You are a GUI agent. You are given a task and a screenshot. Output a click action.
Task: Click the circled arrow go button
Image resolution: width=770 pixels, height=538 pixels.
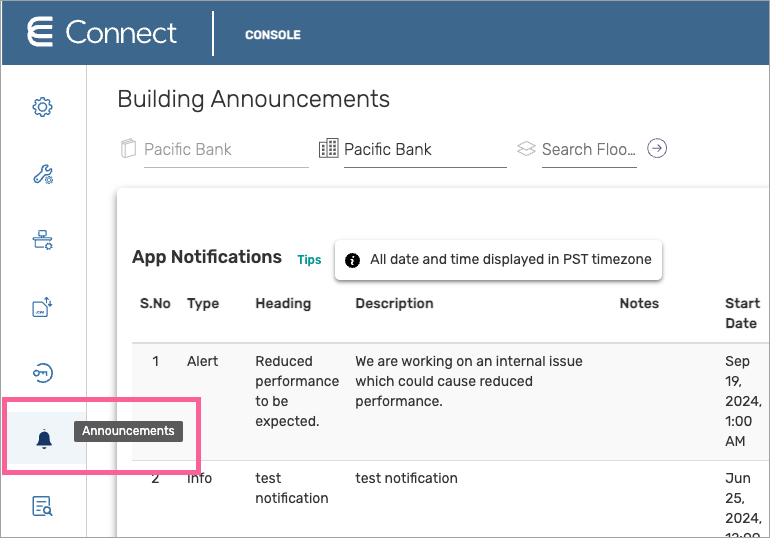point(657,148)
